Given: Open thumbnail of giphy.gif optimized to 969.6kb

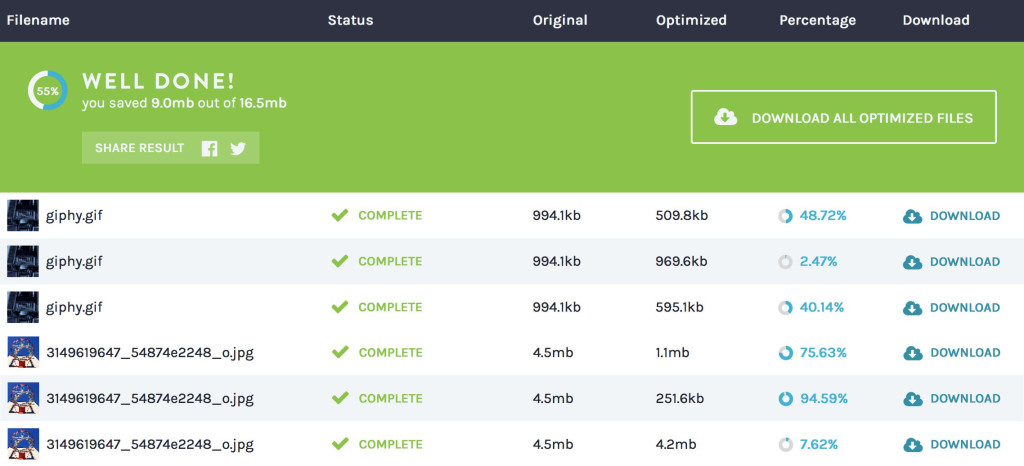Looking at the screenshot, I should point(23,261).
